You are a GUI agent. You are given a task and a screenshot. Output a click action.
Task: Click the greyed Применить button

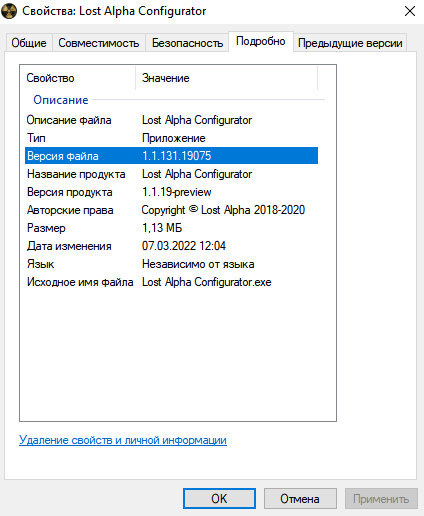pyautogui.click(x=381, y=499)
